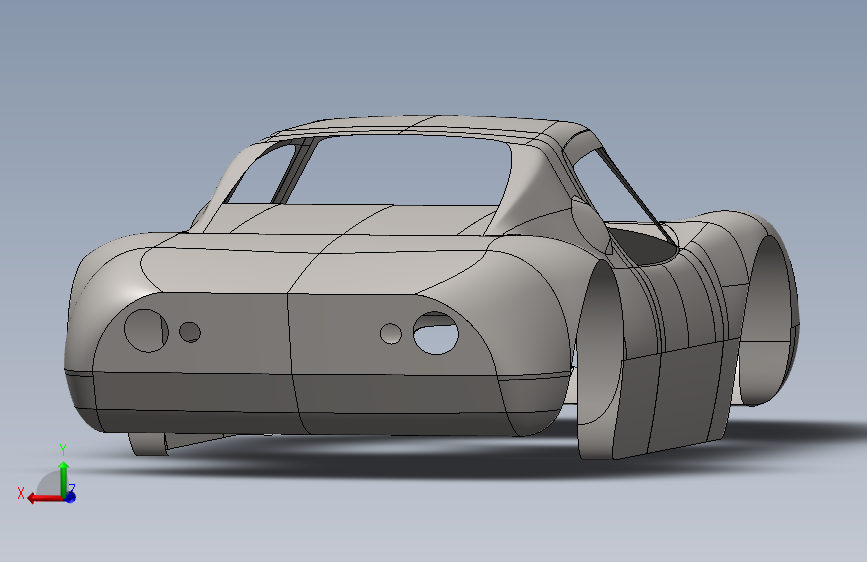Click the red X axis of orientation triad

click(45, 498)
